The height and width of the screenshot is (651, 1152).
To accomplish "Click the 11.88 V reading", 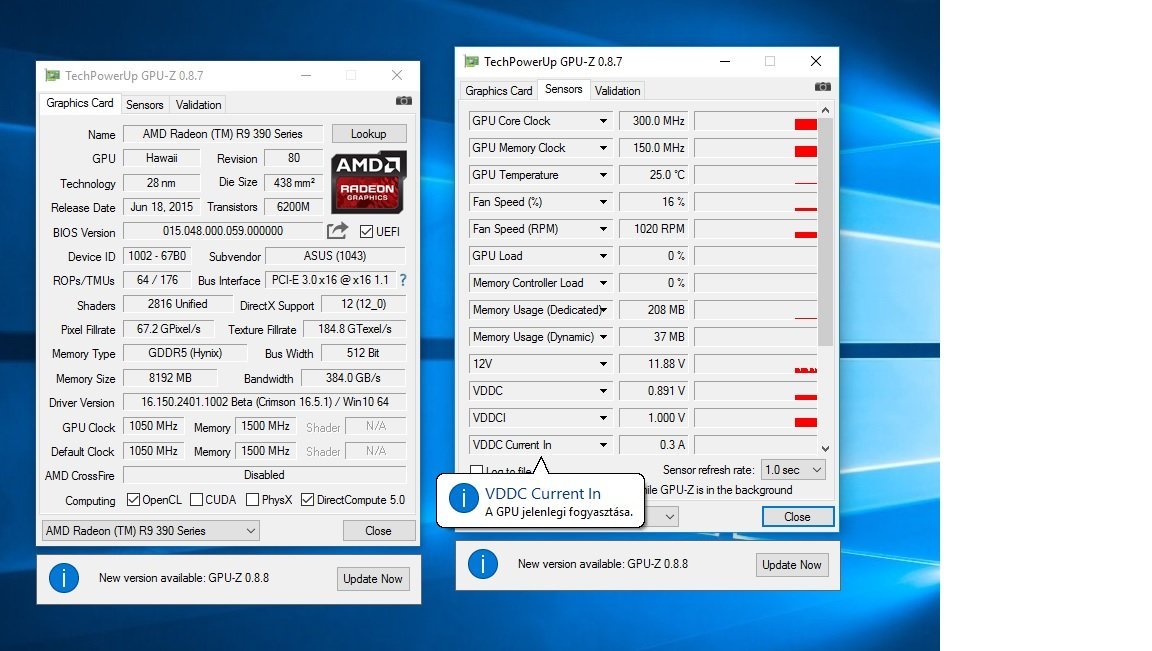I will coord(653,364).
